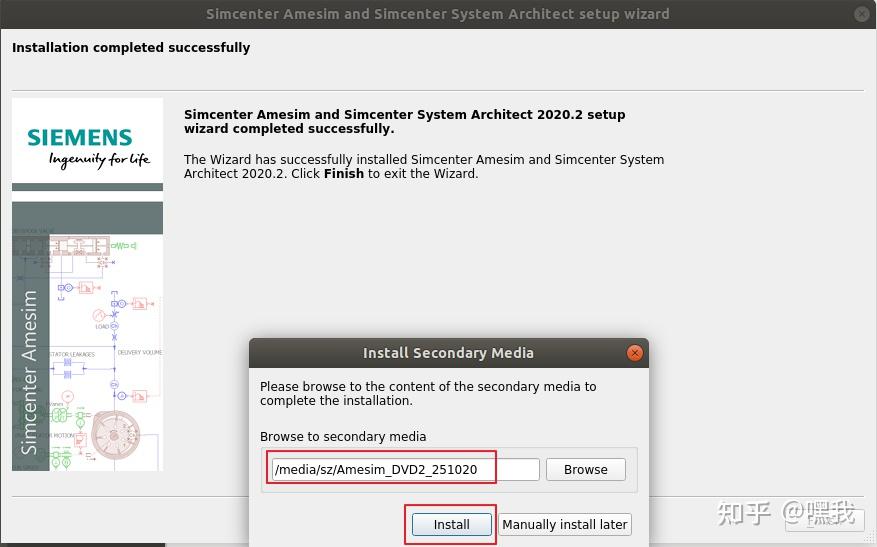Click the Install Secondary Media title bar
This screenshot has height=547, width=877.
(x=448, y=353)
